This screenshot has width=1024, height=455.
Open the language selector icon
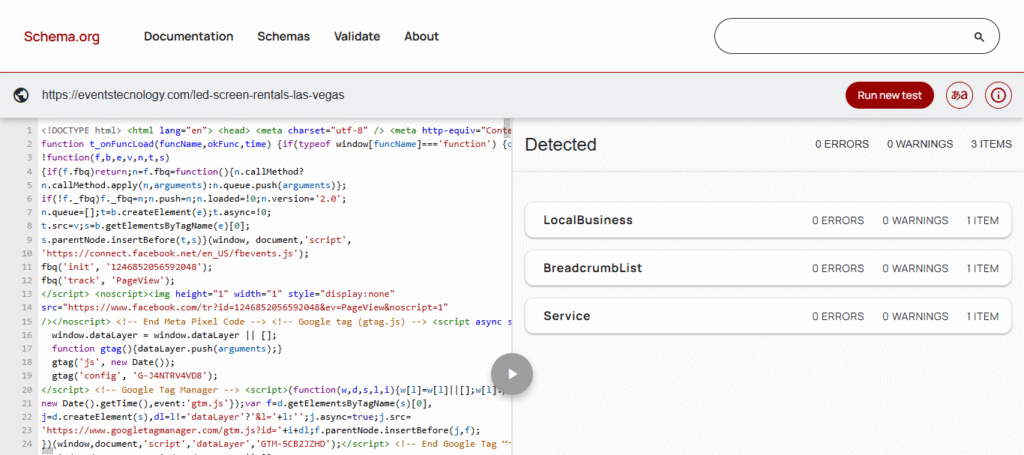pos(959,95)
